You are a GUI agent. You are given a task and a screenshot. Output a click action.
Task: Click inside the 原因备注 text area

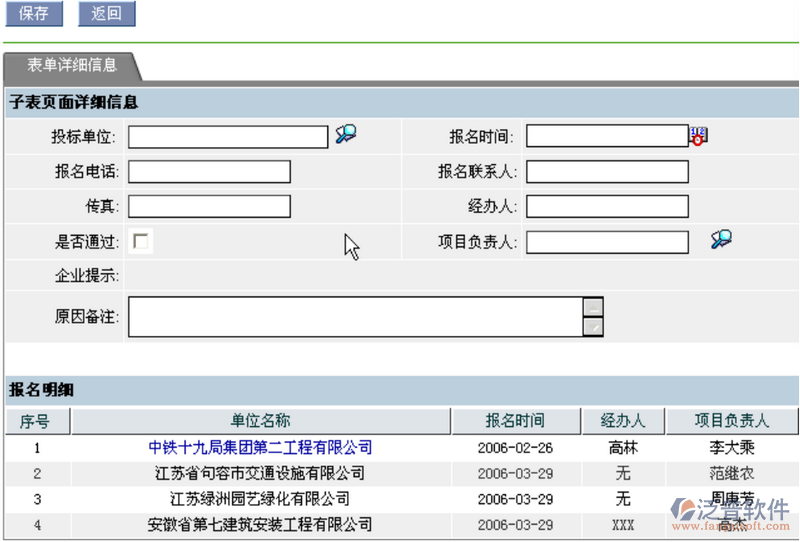tap(355, 317)
